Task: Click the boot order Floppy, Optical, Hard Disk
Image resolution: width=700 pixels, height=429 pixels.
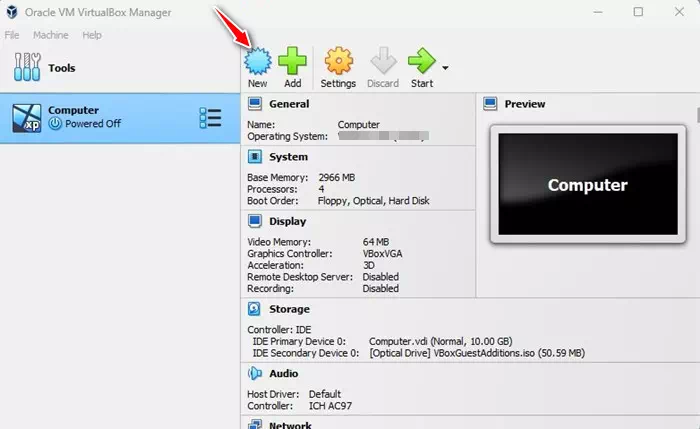Action: tap(374, 201)
